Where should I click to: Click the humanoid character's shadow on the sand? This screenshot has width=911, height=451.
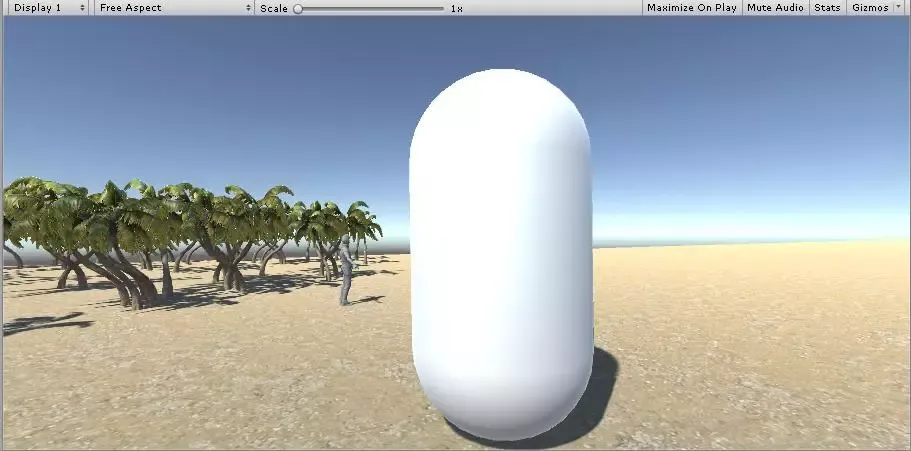(x=369, y=298)
